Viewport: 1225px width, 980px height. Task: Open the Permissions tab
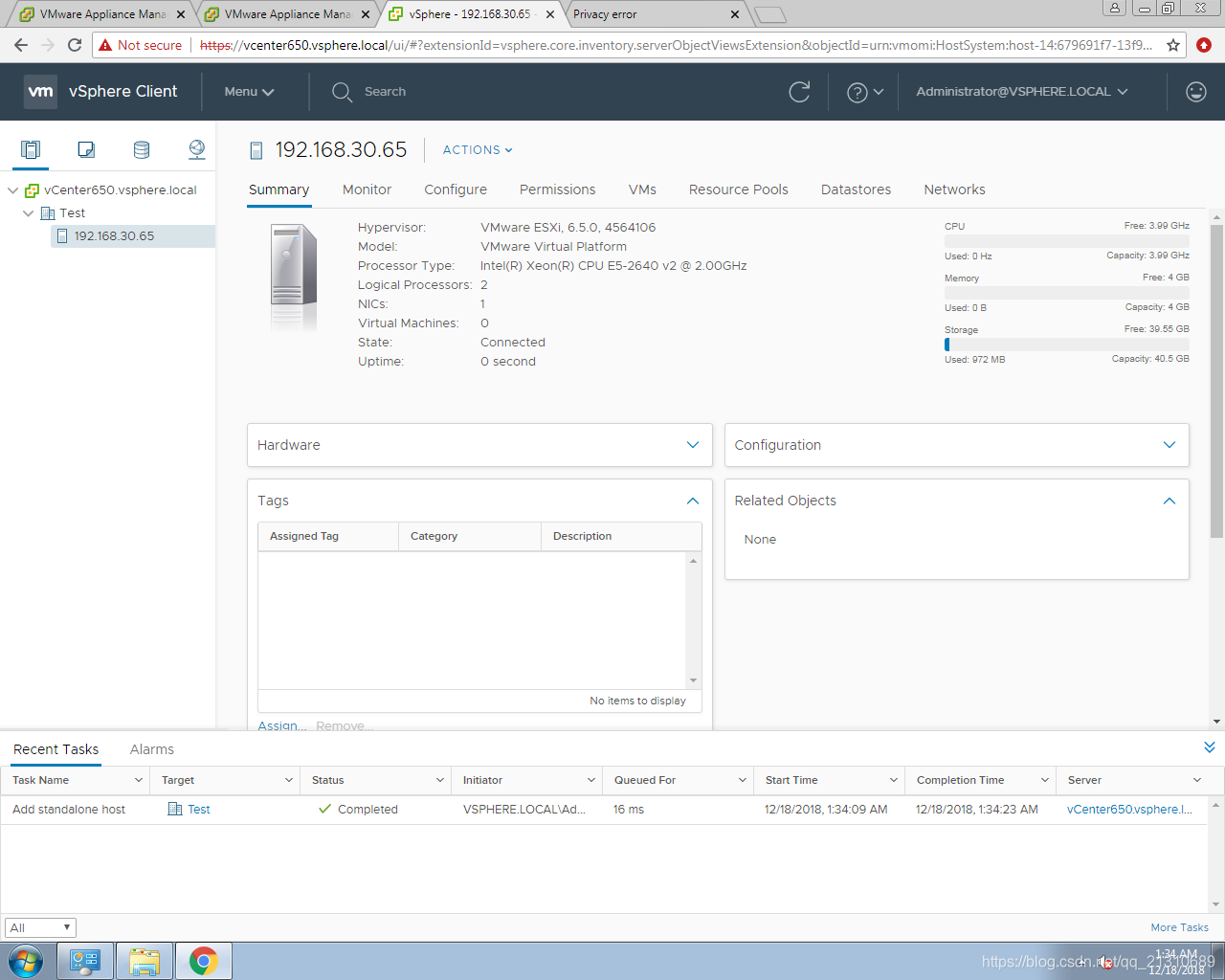click(557, 189)
